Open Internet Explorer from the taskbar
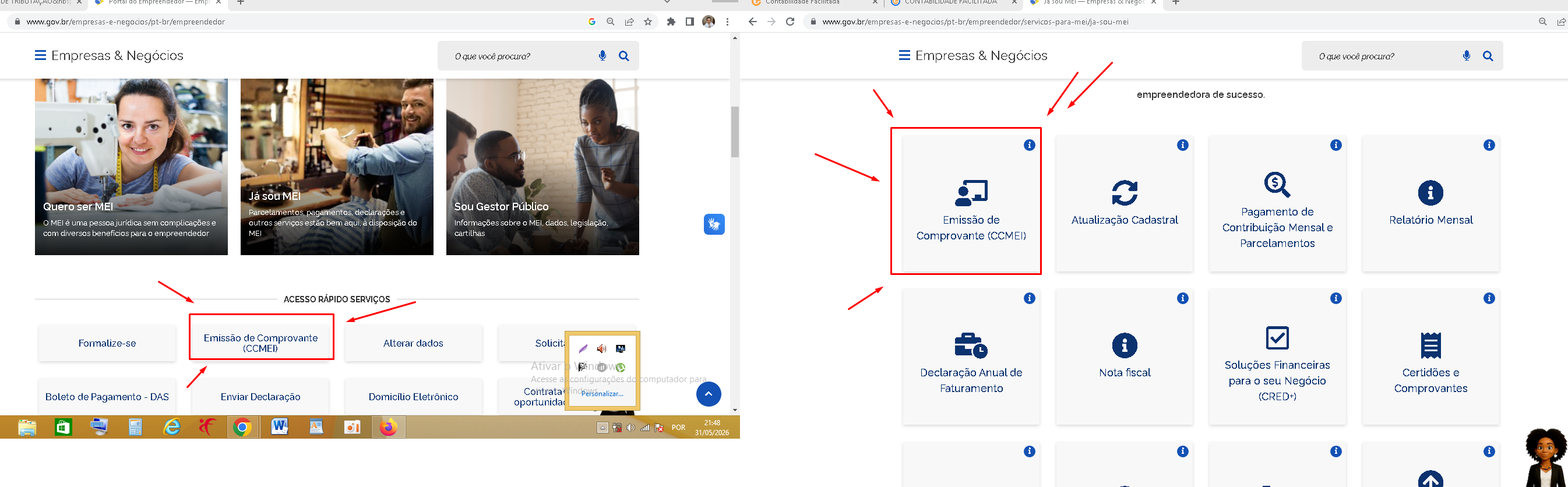1568x487 pixels. pos(172,428)
